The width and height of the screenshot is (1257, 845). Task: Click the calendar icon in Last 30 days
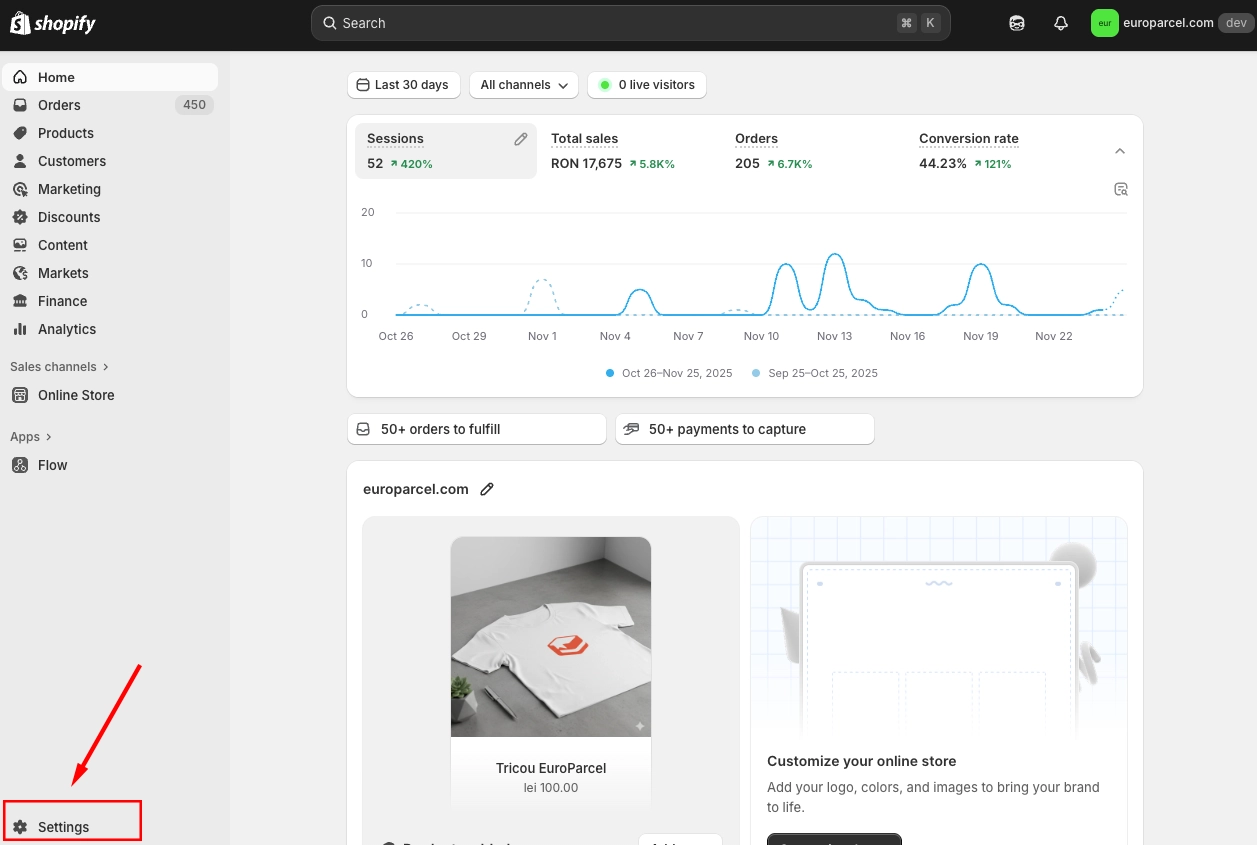click(x=363, y=85)
